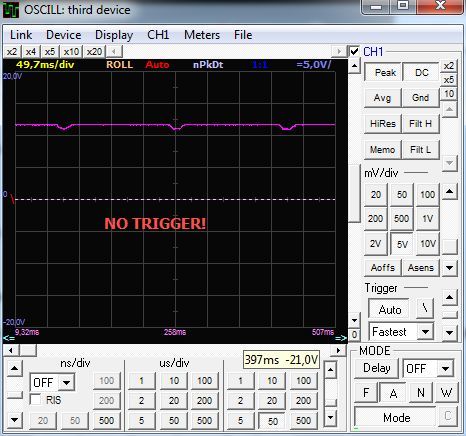The image size is (466, 436).
Task: Set sensitivity to 20 mV/div
Action: [376, 194]
